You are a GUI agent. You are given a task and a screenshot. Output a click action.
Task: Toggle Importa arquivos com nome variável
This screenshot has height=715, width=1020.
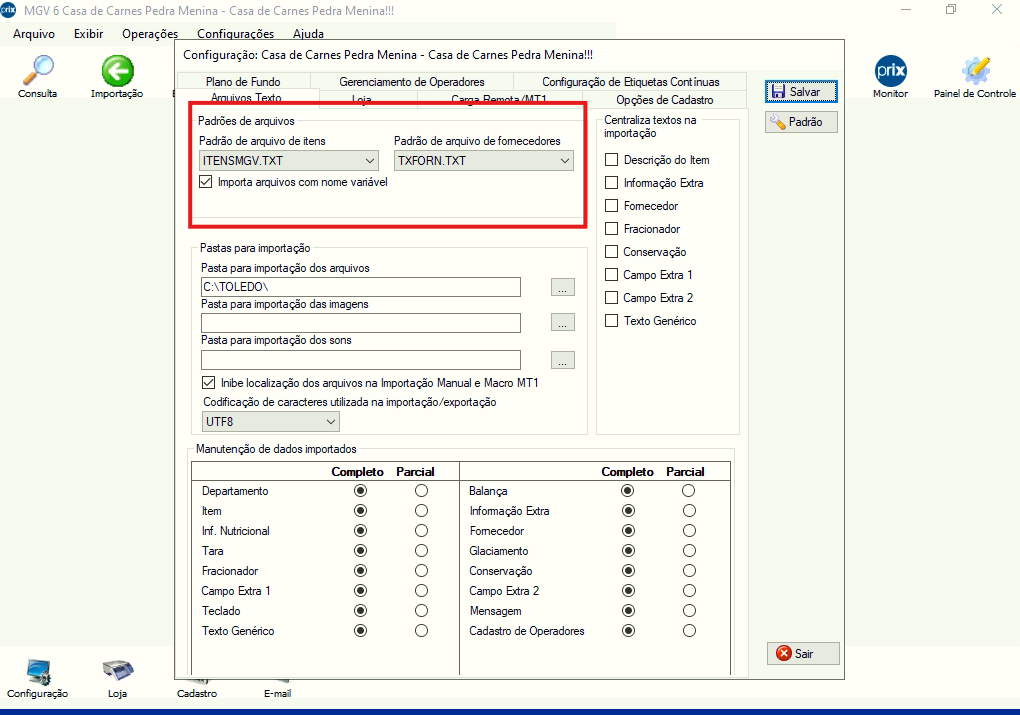tap(206, 182)
